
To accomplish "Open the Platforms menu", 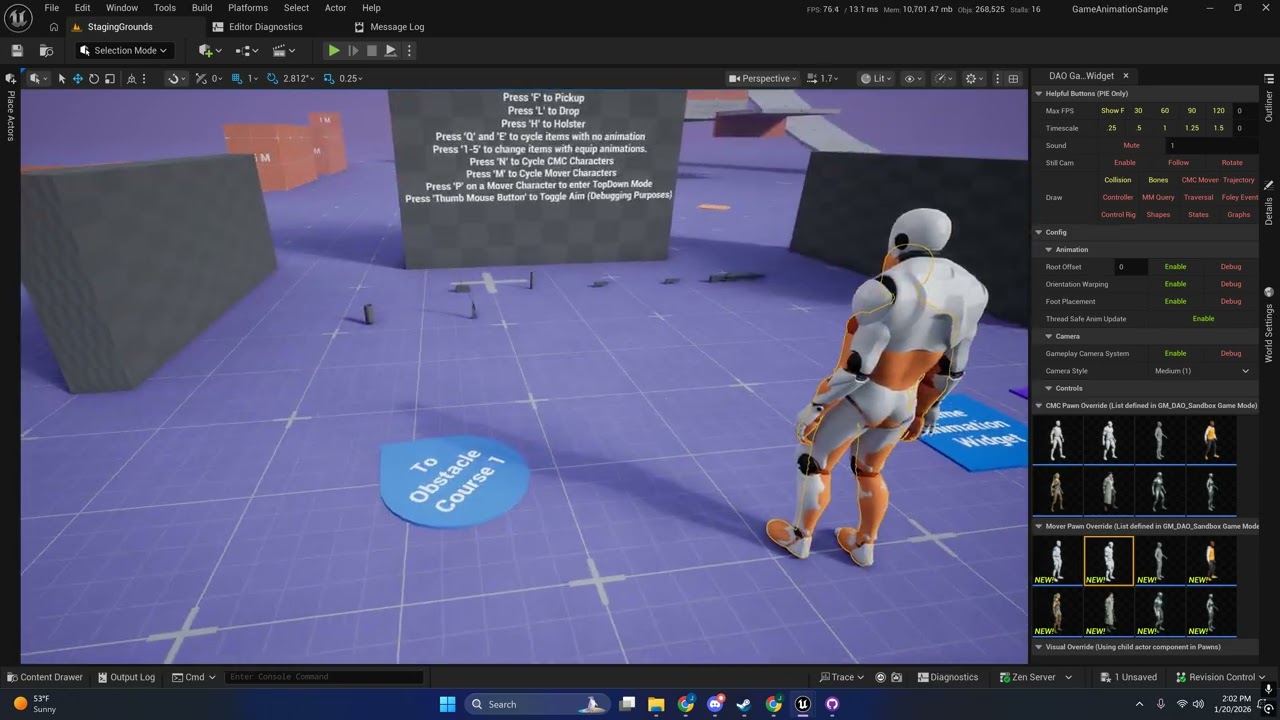I will 248,8.
